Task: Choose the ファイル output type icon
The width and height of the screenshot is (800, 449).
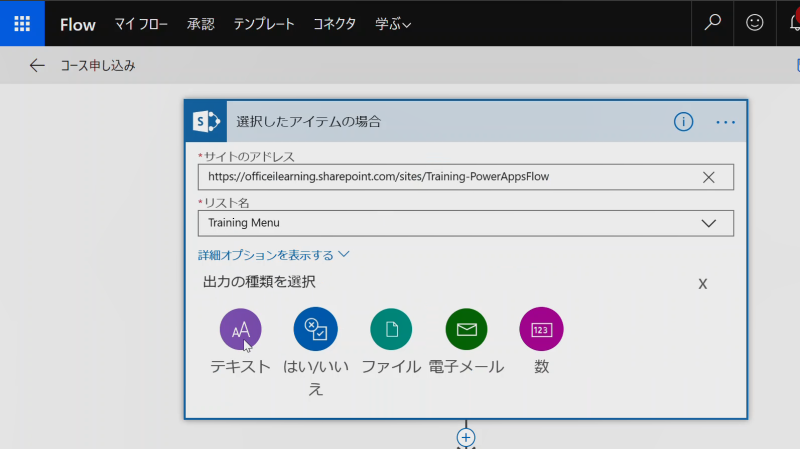Action: [391, 329]
